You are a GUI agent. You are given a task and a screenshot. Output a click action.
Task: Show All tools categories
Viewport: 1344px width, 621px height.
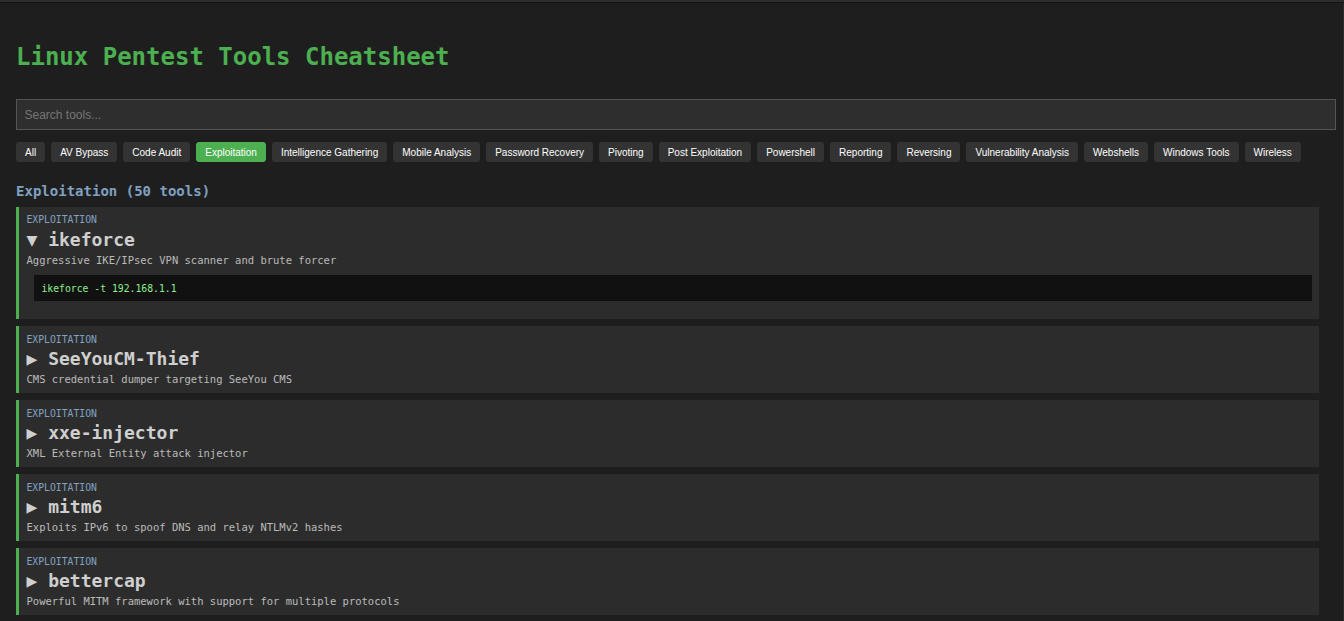tap(30, 151)
